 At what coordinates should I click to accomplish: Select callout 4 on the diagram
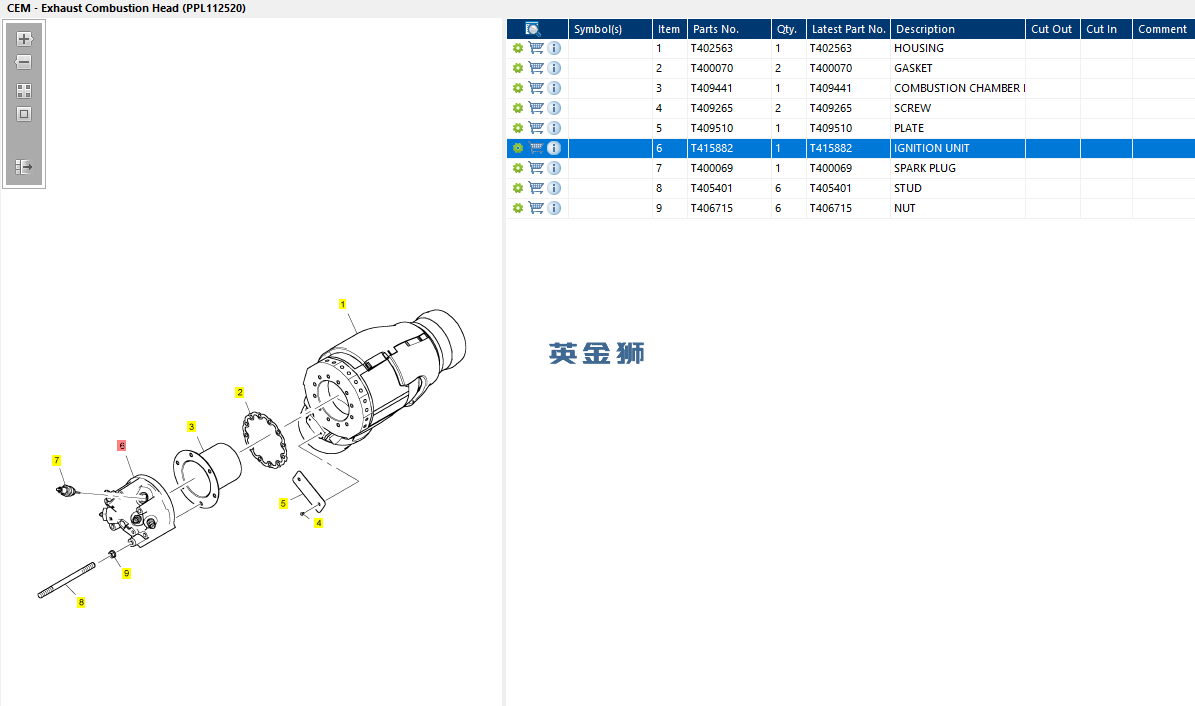(319, 523)
